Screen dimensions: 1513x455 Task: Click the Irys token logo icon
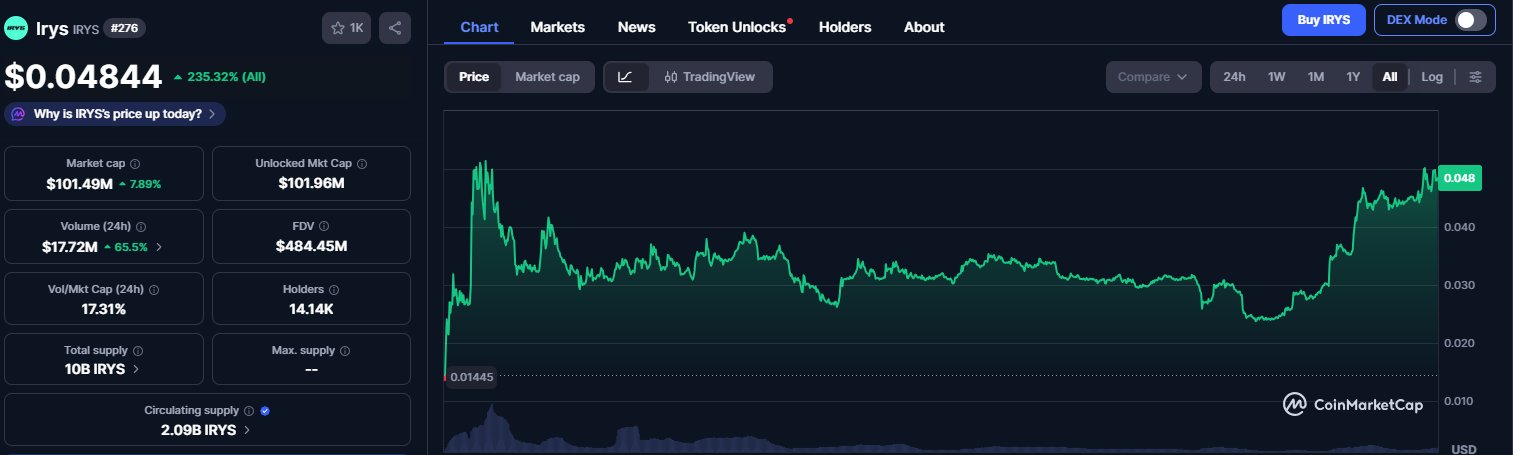click(16, 28)
